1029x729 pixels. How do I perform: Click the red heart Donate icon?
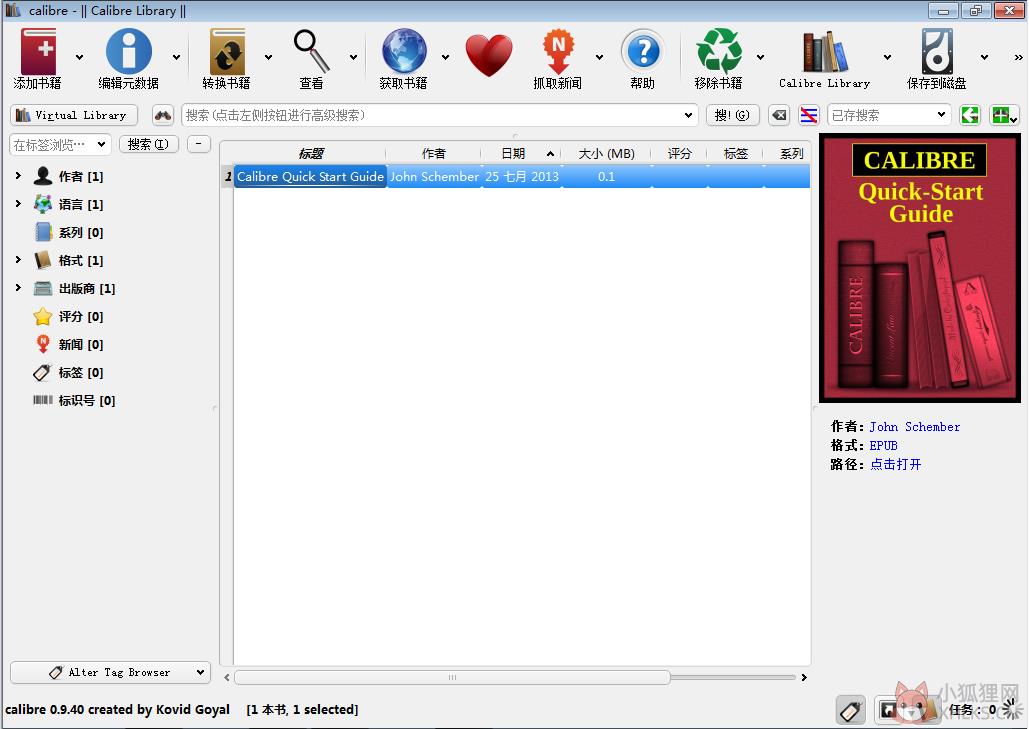coord(489,55)
